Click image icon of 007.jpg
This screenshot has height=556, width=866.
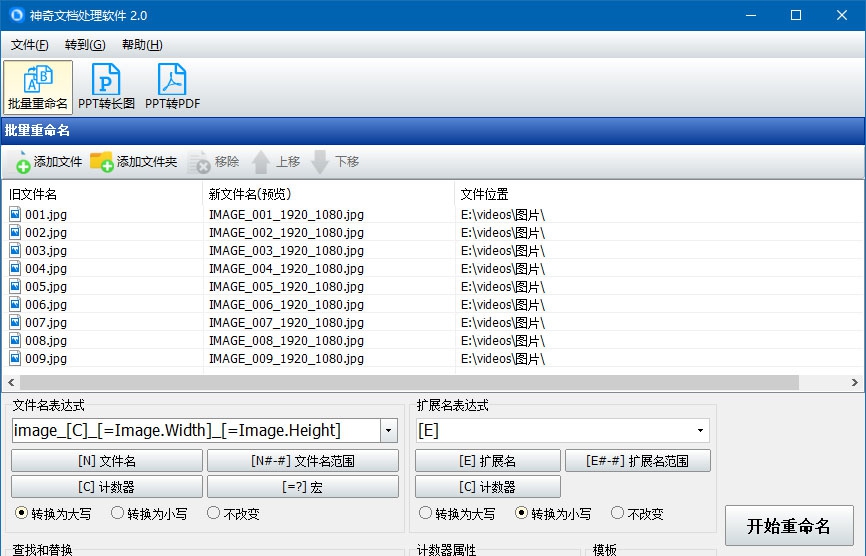[15, 322]
